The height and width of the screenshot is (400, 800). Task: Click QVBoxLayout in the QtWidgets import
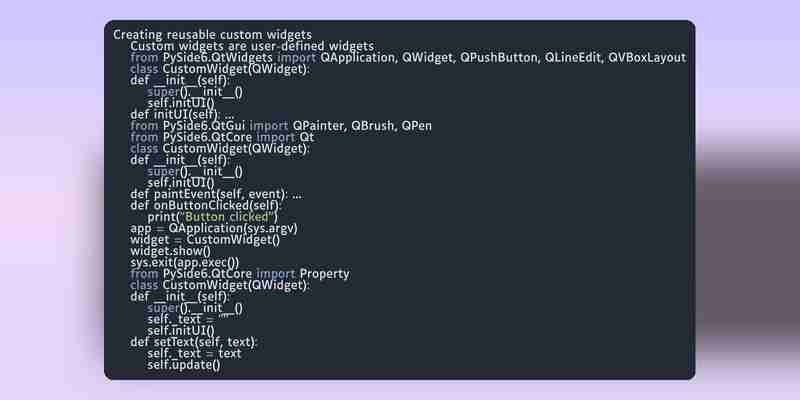click(x=647, y=58)
